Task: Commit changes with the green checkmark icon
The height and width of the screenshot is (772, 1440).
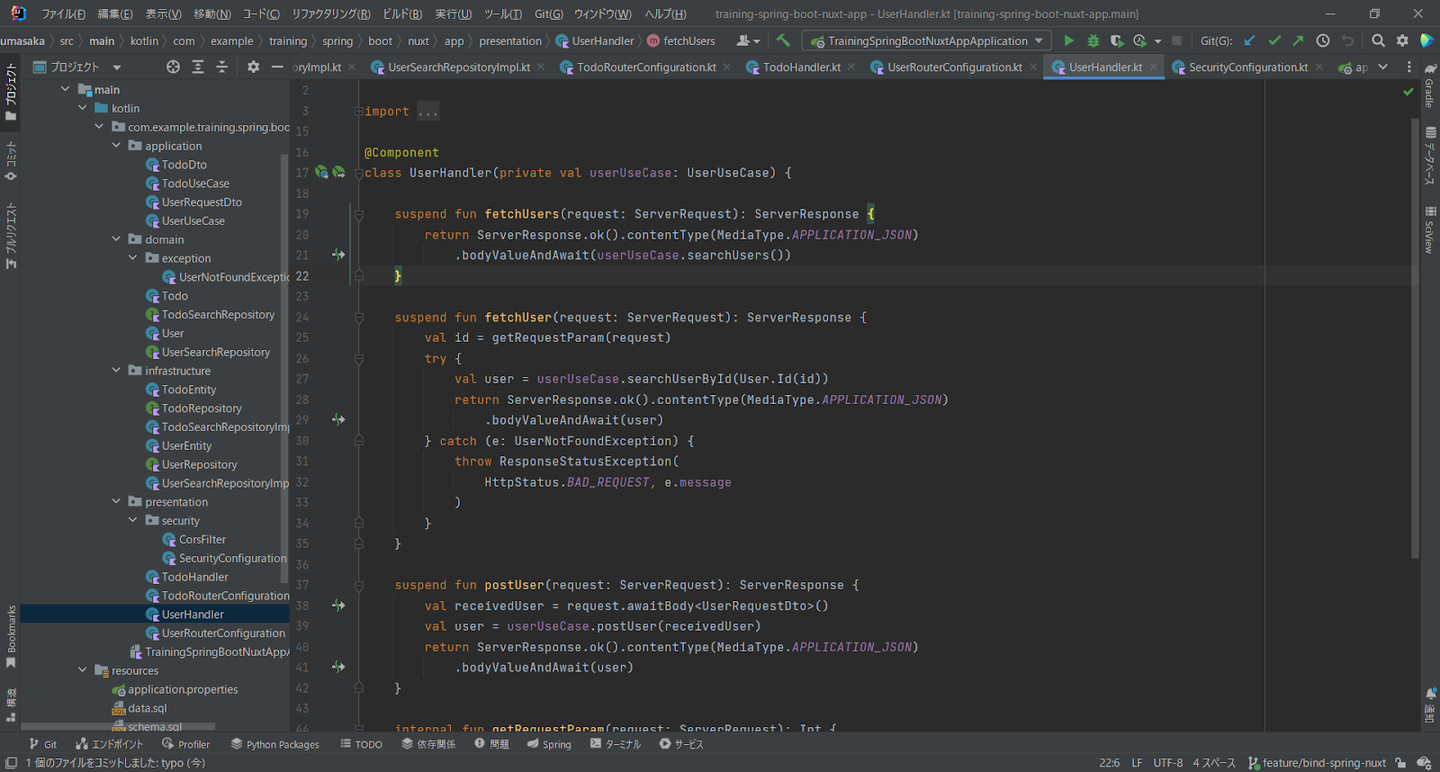Action: point(1274,41)
